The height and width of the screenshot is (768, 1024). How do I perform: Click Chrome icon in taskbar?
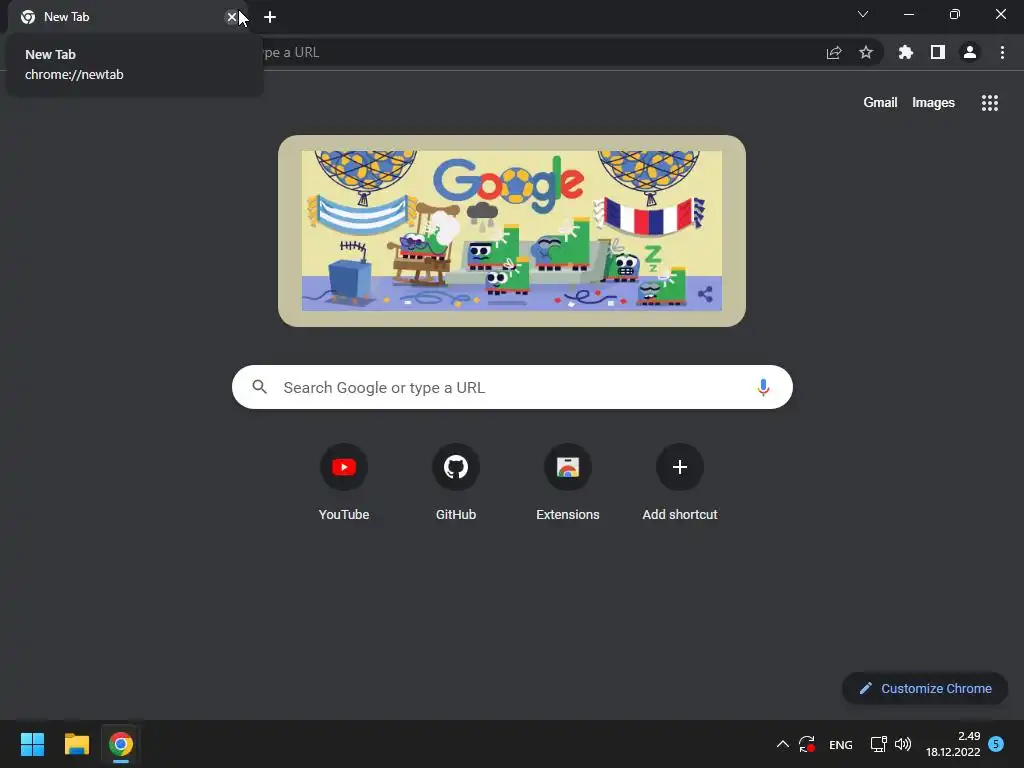tap(121, 744)
